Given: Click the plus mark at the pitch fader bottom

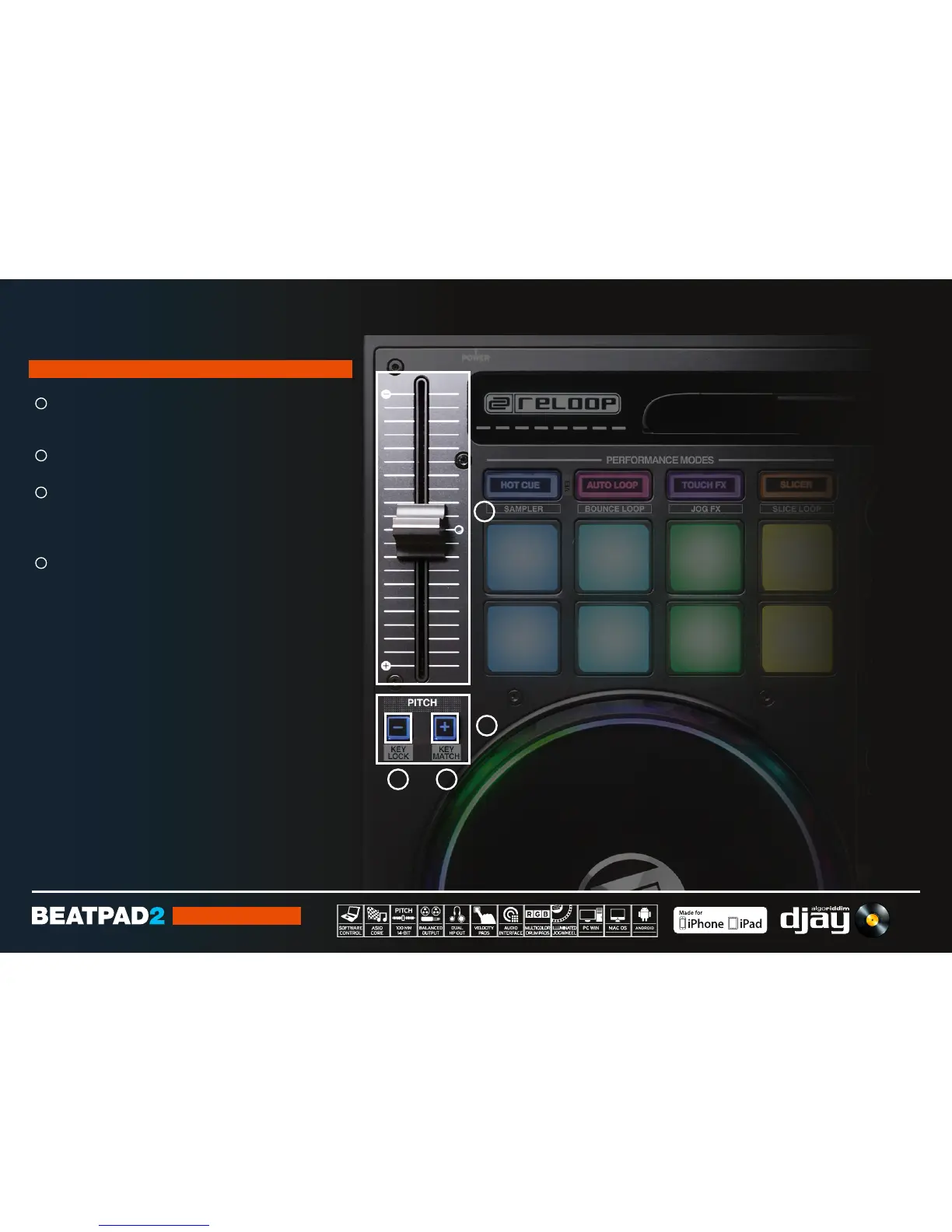Looking at the screenshot, I should tap(386, 666).
